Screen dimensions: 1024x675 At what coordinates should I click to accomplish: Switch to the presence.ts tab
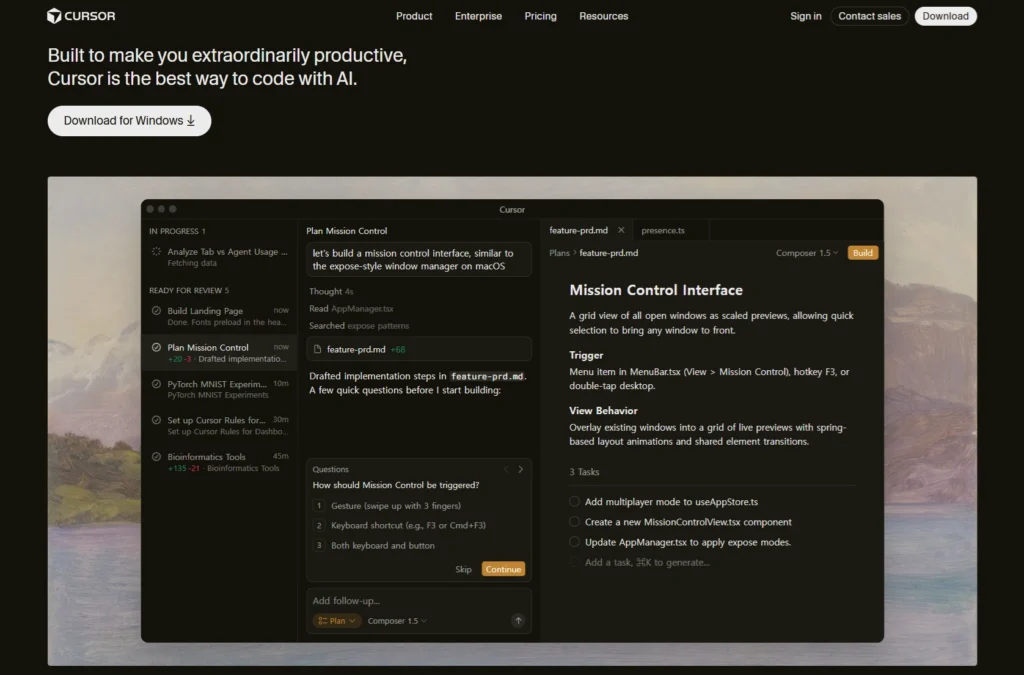(663, 230)
